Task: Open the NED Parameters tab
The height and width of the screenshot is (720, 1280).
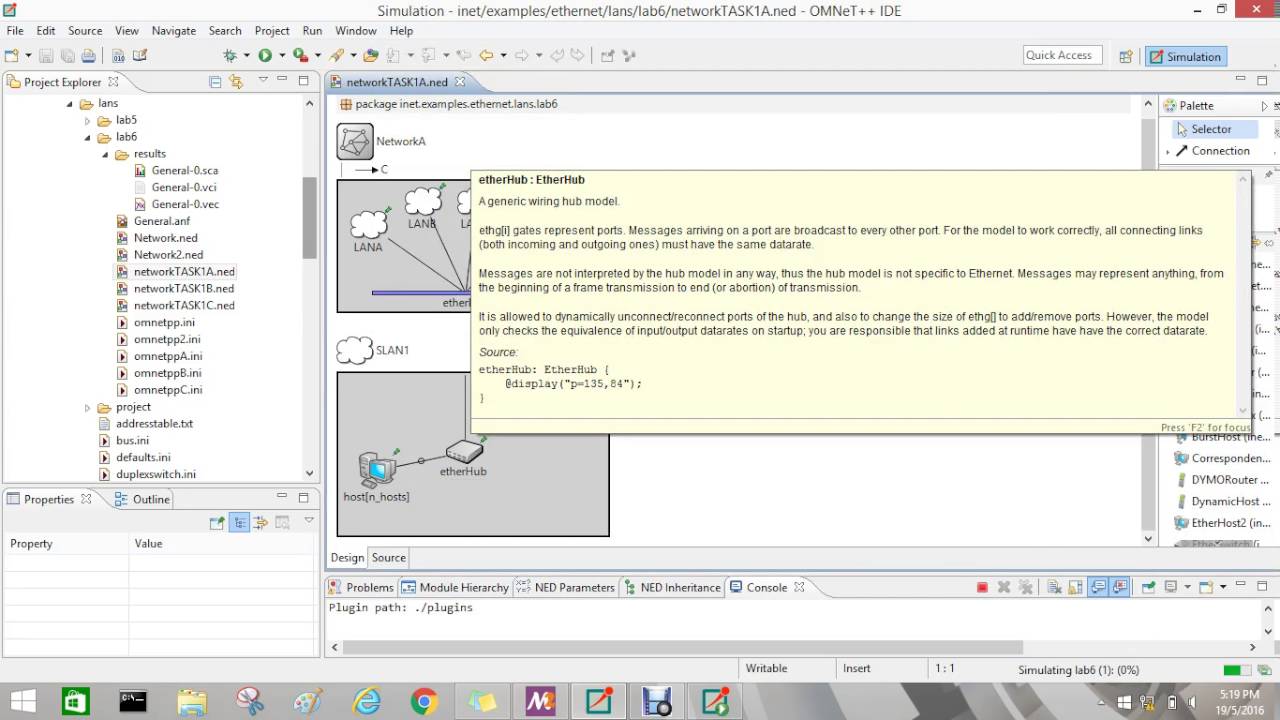Action: (x=565, y=587)
